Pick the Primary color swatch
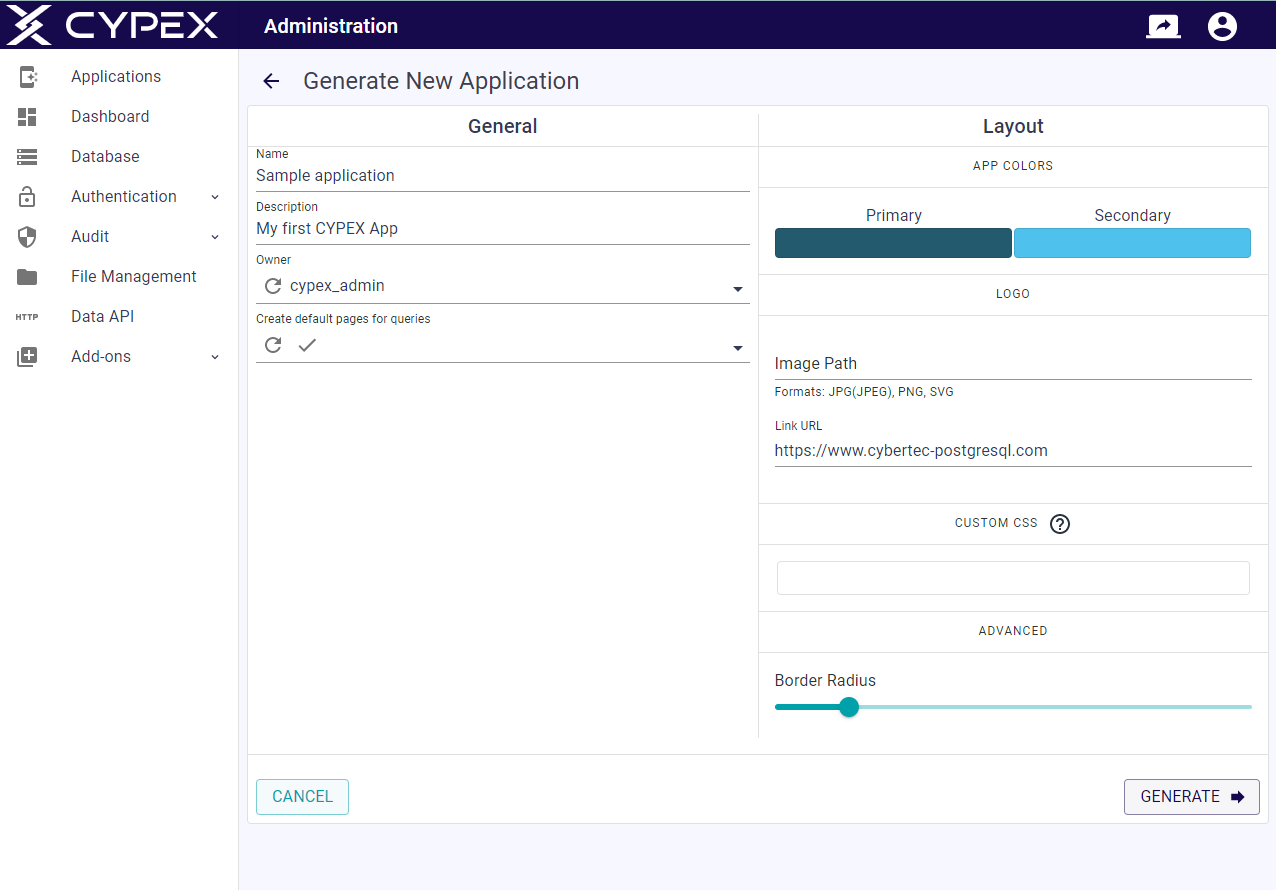Viewport: 1276px width, 890px height. coord(893,243)
